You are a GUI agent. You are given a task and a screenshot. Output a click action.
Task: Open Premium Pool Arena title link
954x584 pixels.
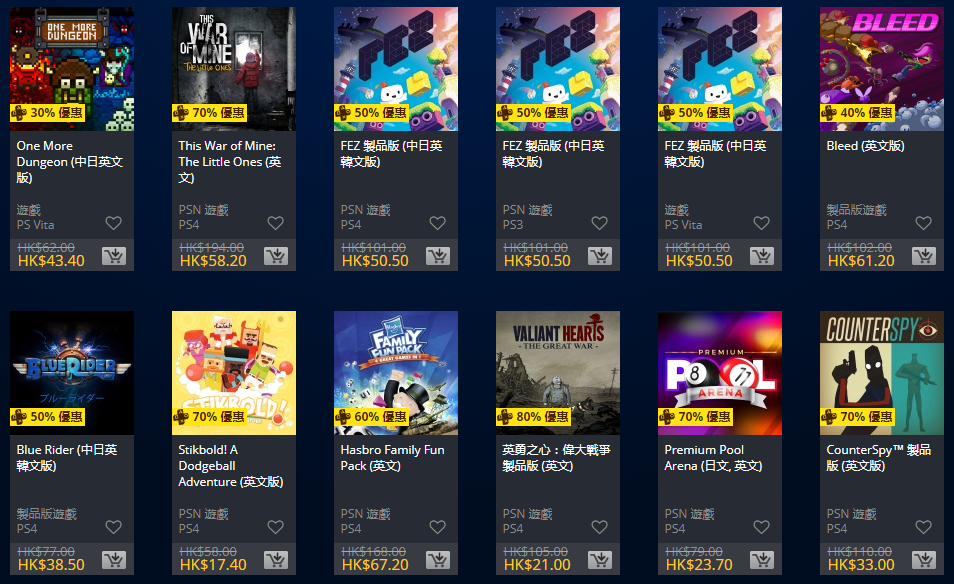(x=713, y=457)
